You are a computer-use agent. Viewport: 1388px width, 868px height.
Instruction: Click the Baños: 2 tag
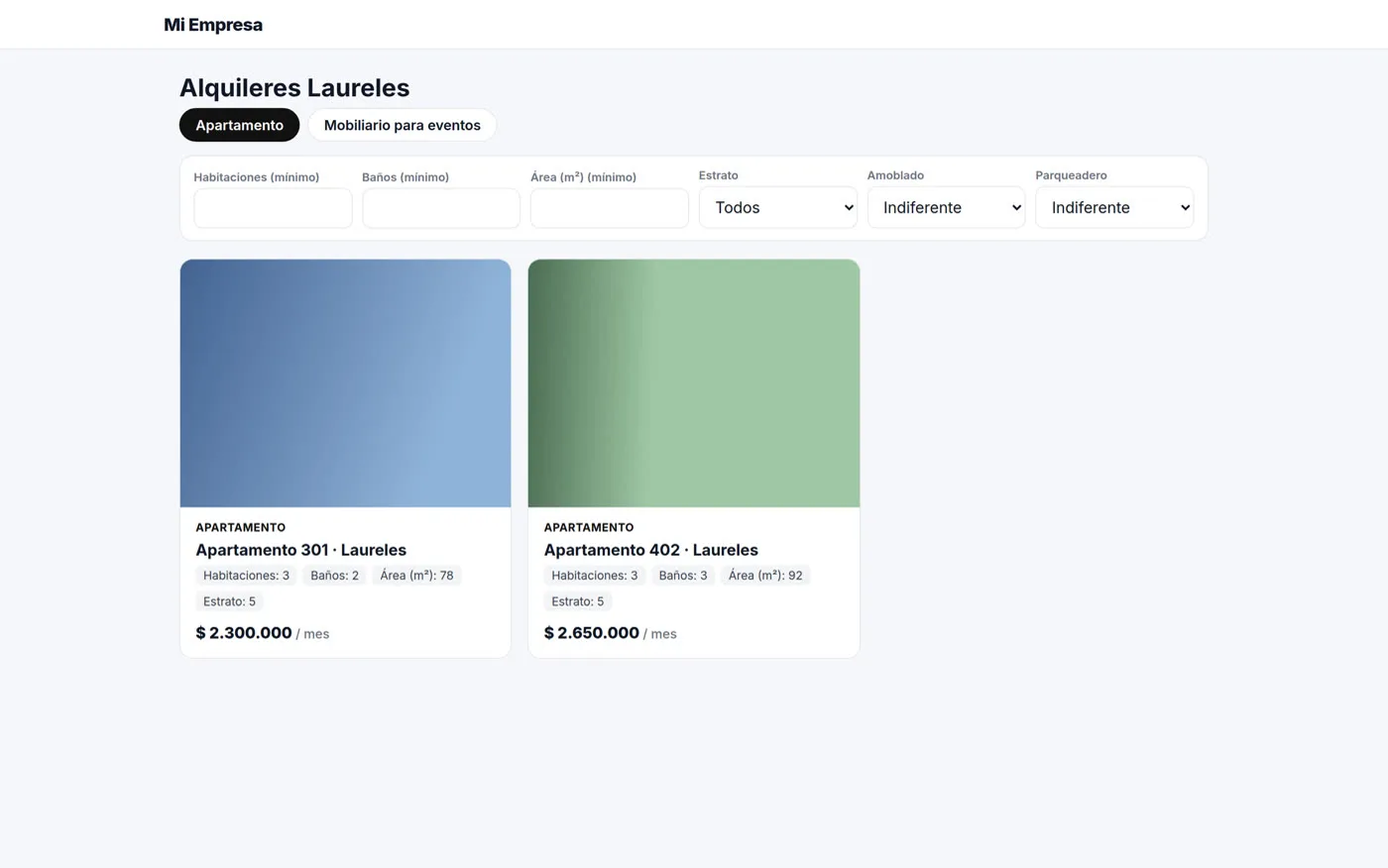tap(334, 576)
